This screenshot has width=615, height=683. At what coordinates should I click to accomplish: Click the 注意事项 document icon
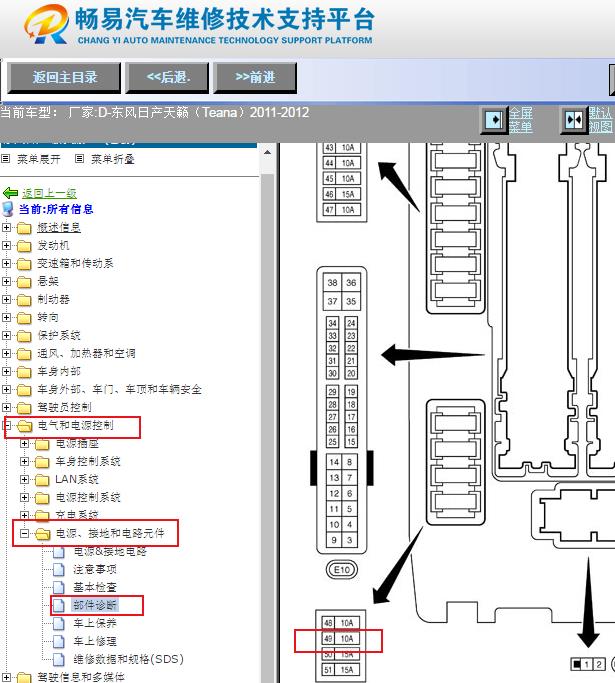pos(59,569)
